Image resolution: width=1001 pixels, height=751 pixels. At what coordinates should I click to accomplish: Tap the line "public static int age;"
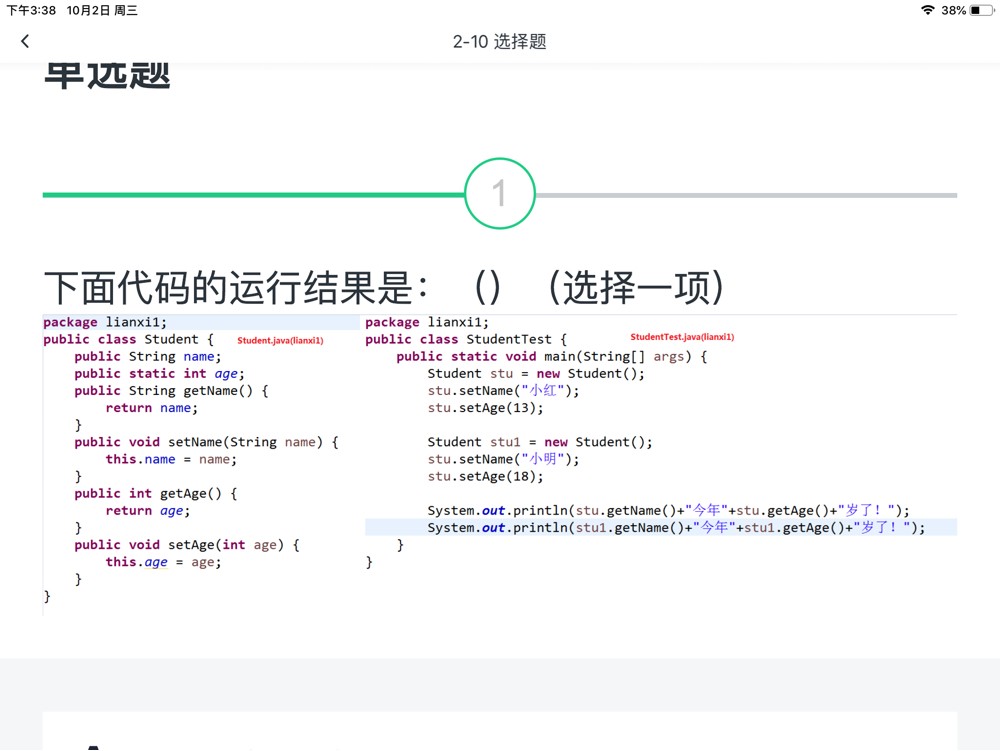pos(160,374)
